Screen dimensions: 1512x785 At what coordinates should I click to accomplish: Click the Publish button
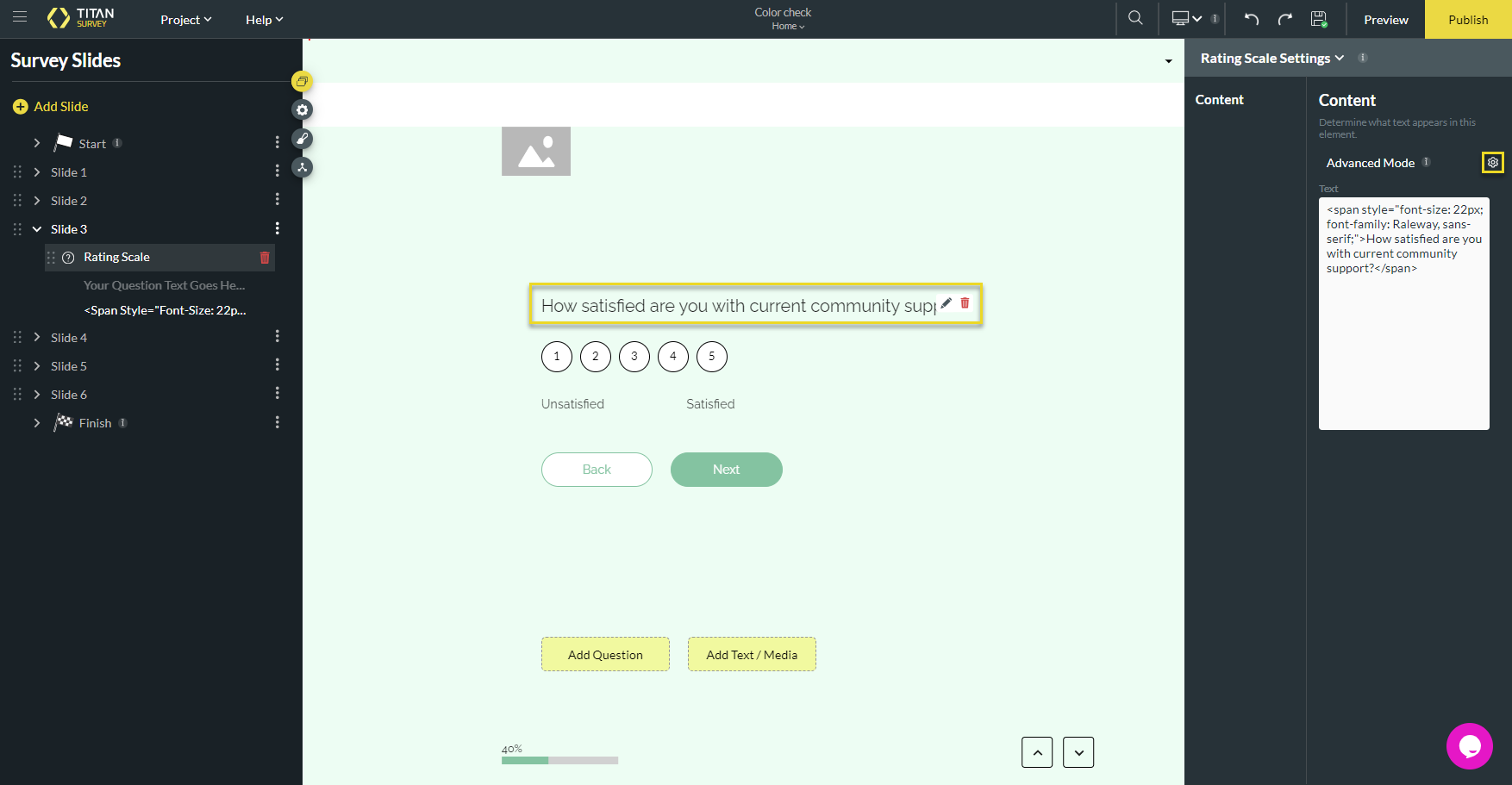pos(1467,20)
